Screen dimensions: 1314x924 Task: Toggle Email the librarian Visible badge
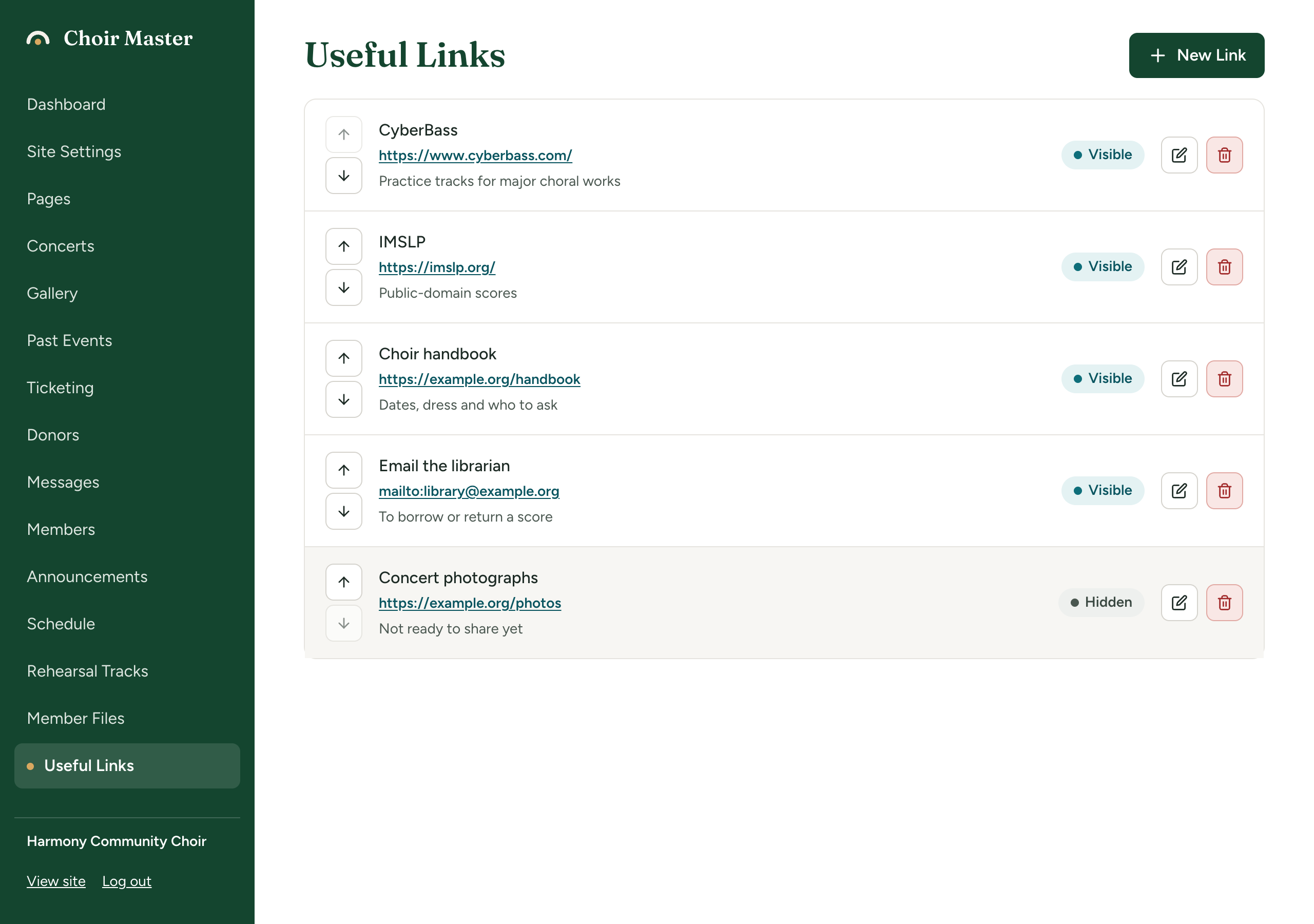tap(1102, 491)
